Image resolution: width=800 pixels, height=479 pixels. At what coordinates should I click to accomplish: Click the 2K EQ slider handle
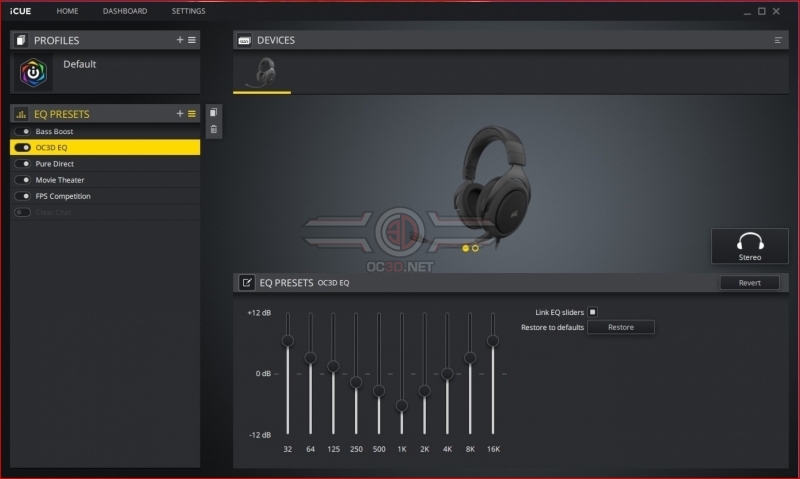click(424, 391)
